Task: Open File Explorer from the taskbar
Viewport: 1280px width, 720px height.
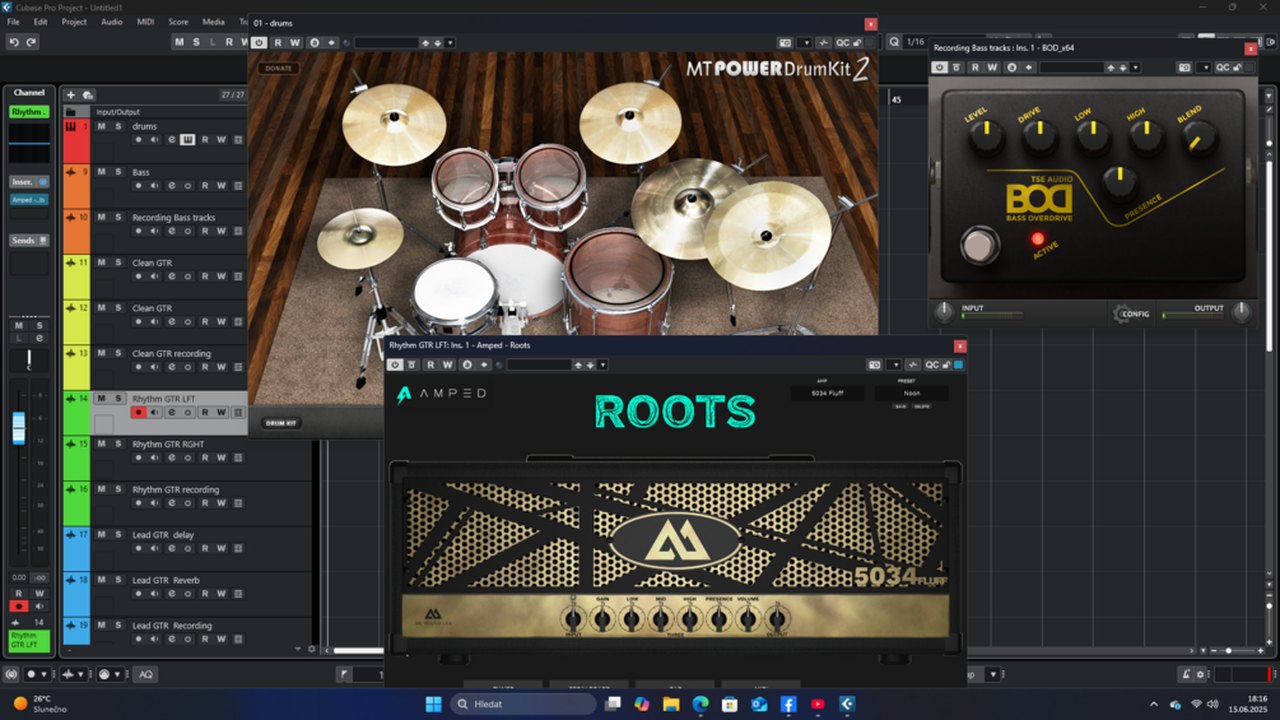Action: [x=671, y=704]
